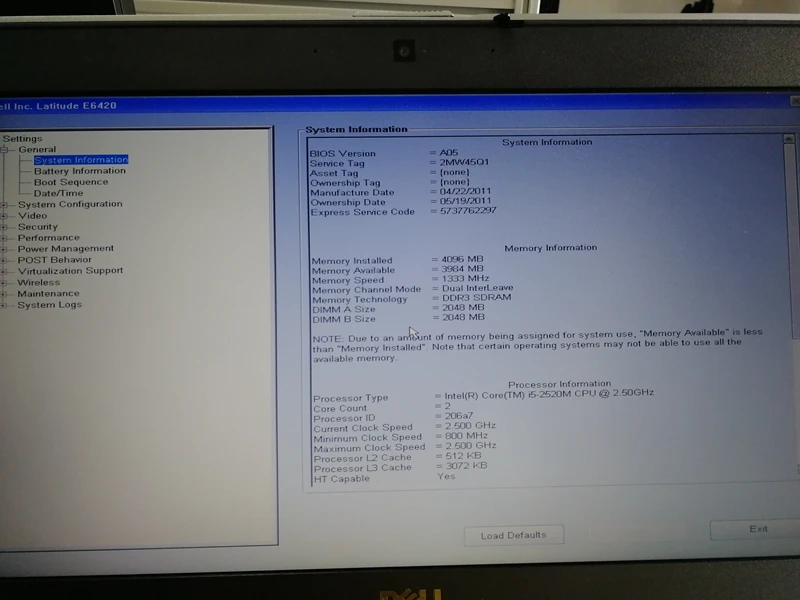
Task: Click Processor L3 Cache value 3072 KB
Action: pos(466,465)
